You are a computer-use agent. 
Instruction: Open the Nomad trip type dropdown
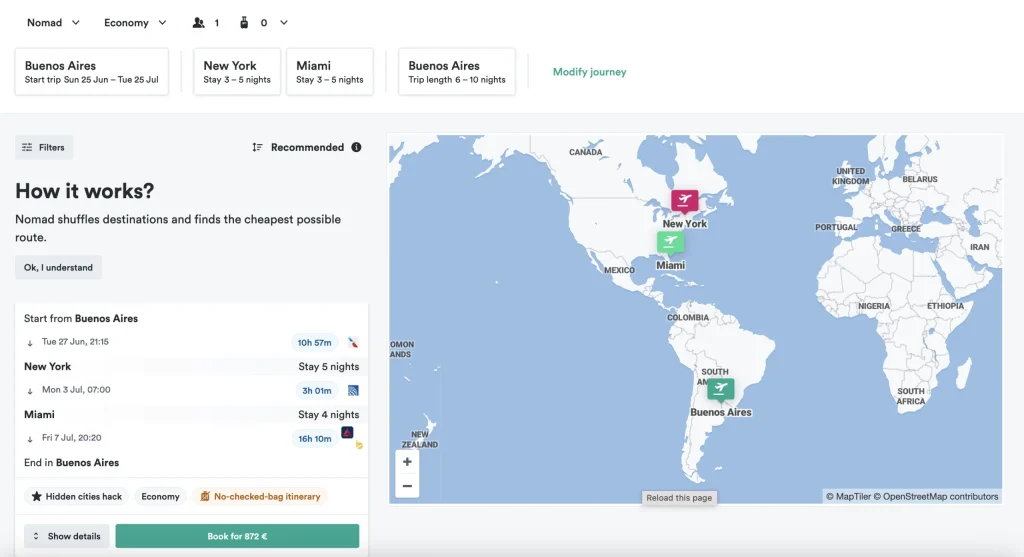(53, 23)
